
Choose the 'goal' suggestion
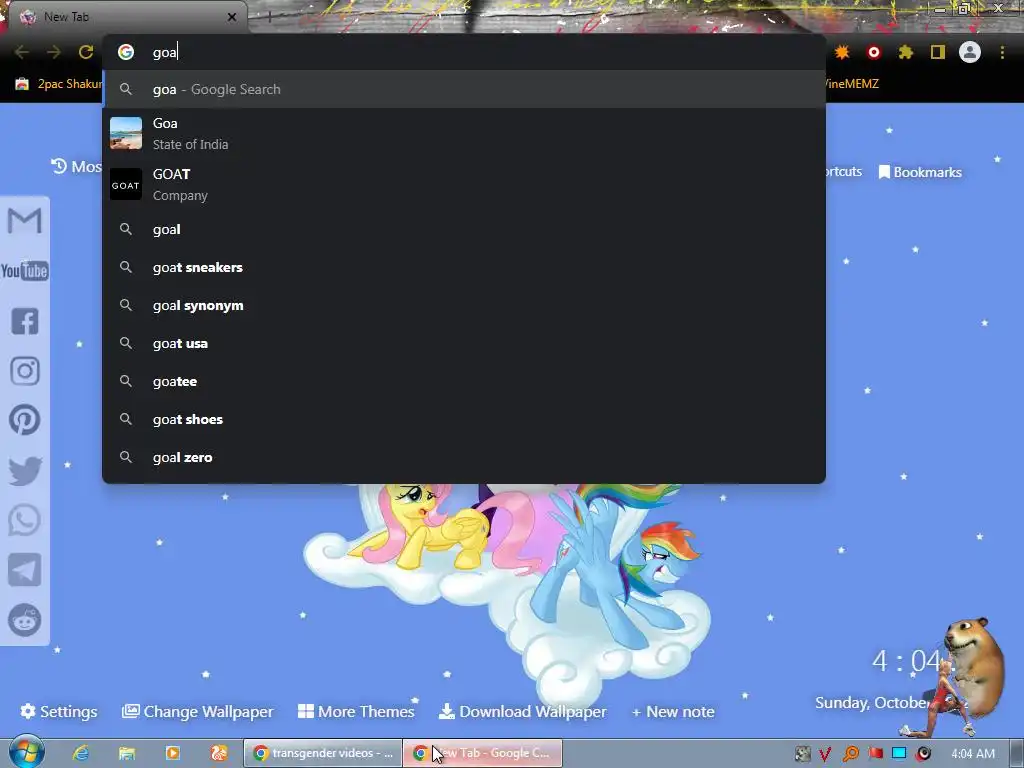pos(464,229)
